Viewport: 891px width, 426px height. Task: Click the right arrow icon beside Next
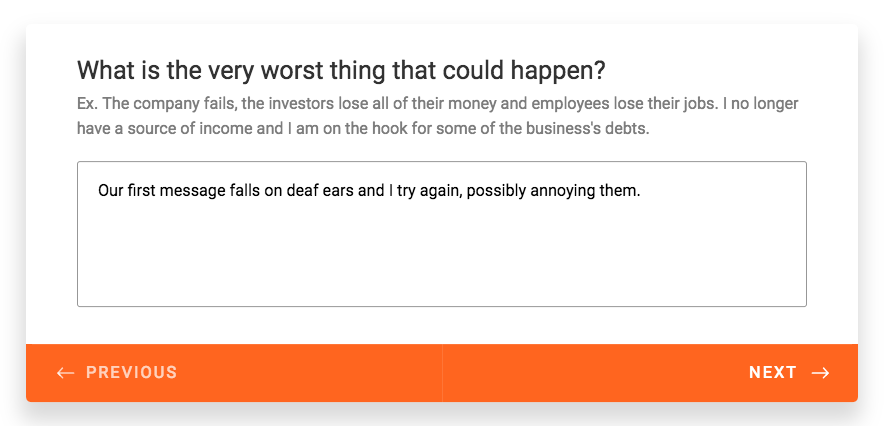(820, 373)
